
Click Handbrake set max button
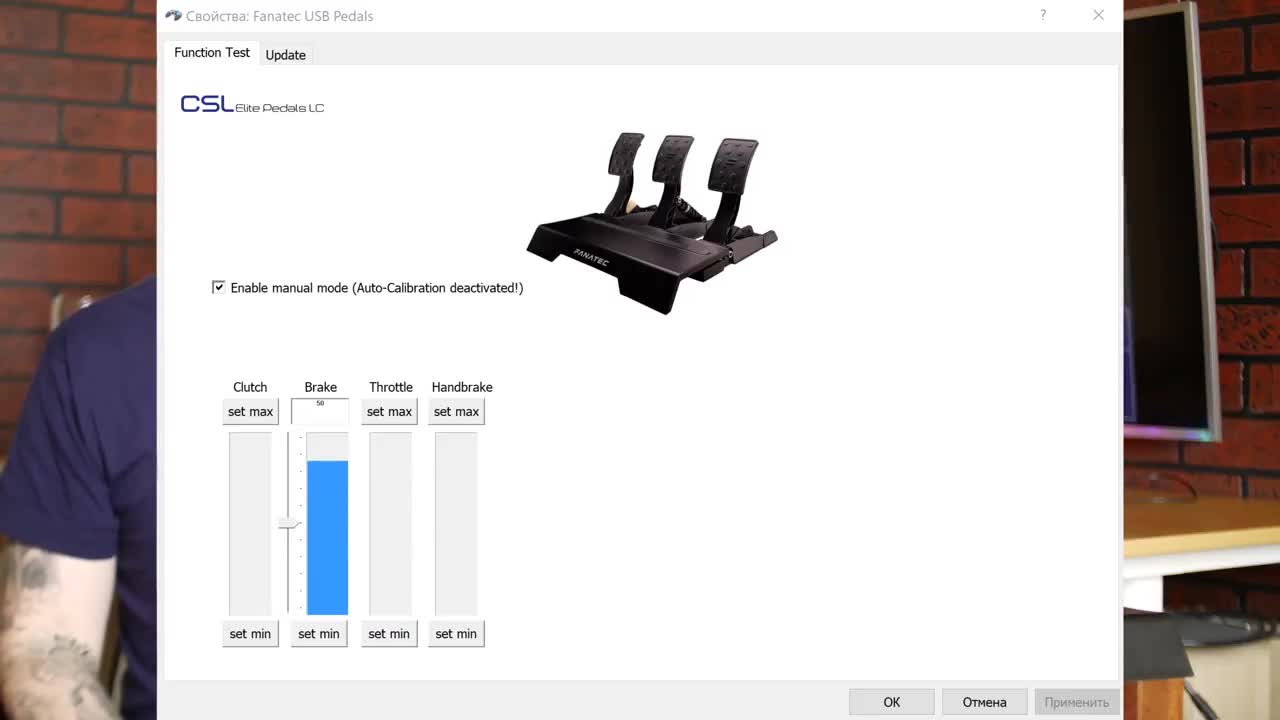coord(456,412)
